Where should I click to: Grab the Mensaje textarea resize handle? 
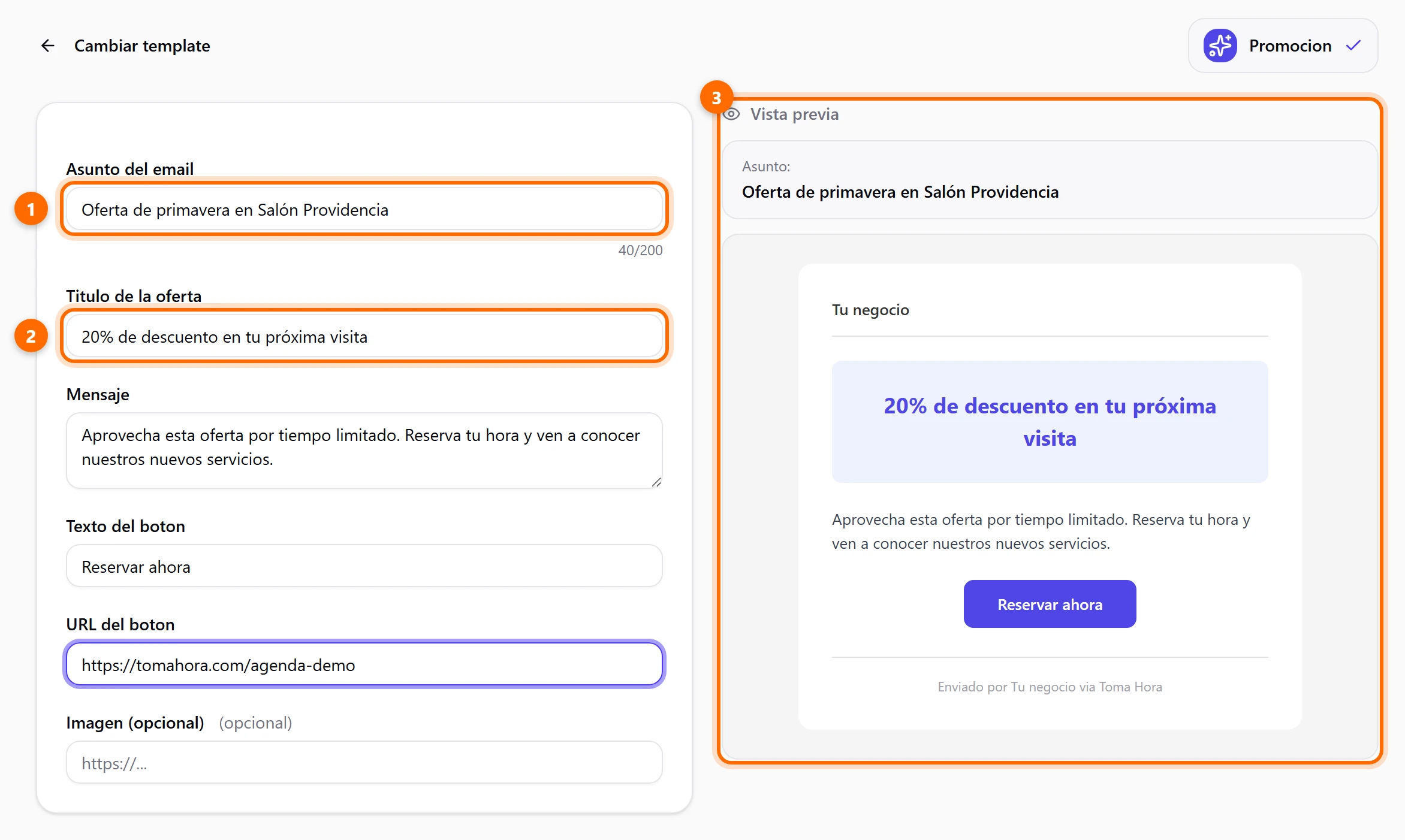[656, 482]
